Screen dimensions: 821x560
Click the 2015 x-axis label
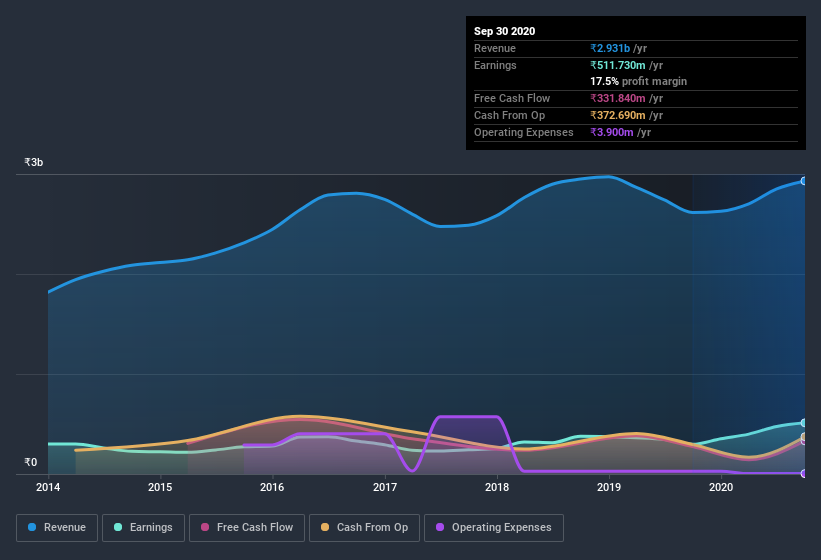[160, 487]
